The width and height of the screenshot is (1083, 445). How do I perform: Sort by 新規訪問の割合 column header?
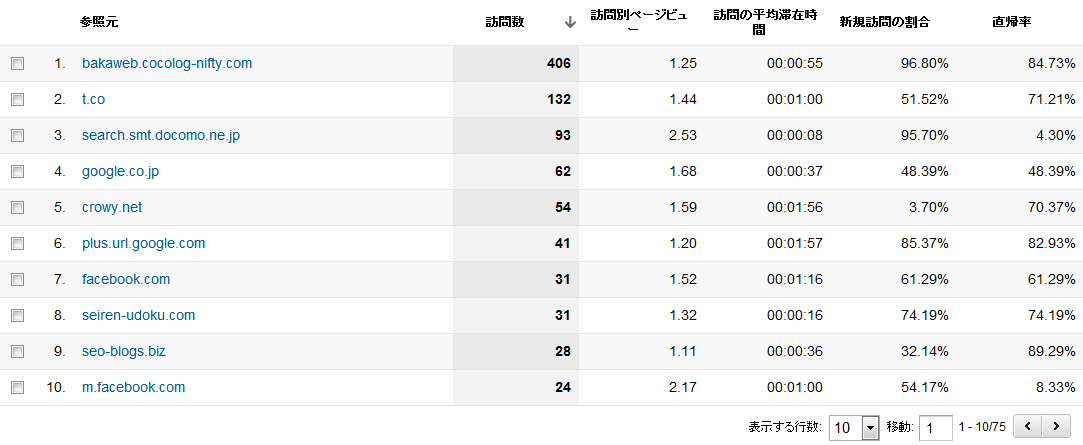click(x=884, y=22)
